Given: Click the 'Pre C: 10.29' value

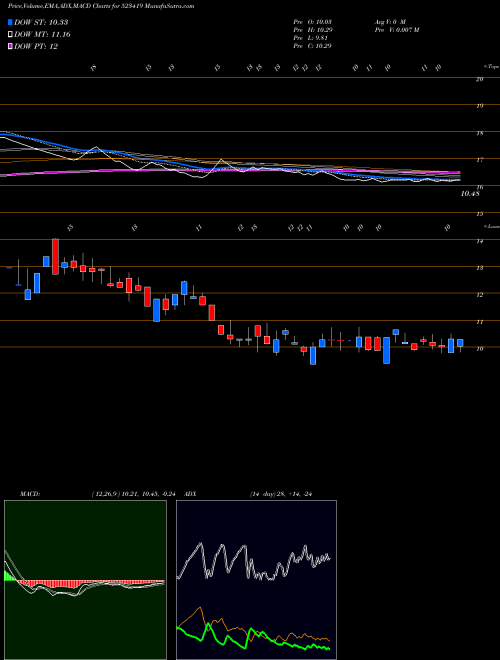Looking at the screenshot, I should [x=313, y=46].
